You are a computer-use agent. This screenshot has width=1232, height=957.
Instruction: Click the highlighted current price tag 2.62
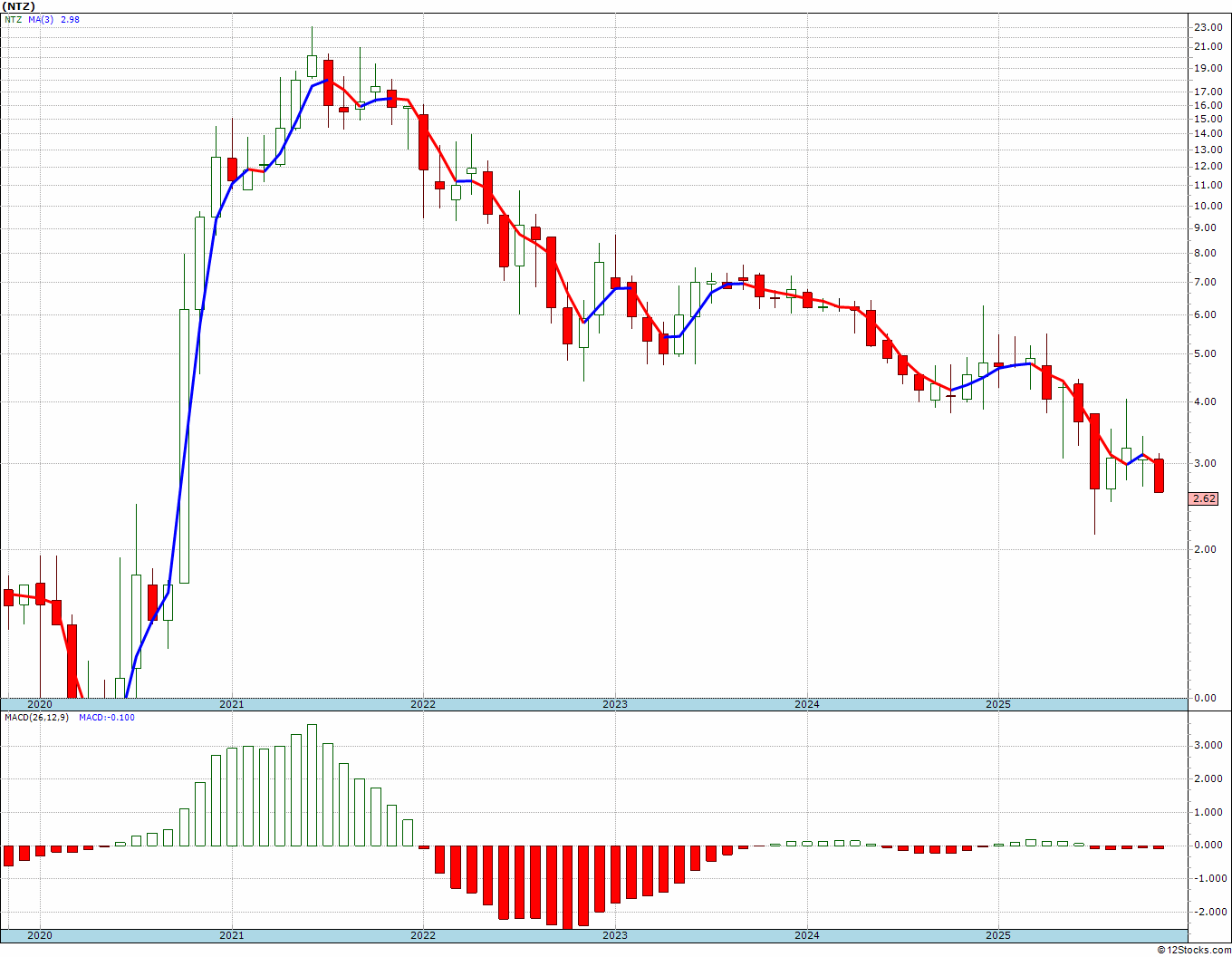coord(1205,498)
